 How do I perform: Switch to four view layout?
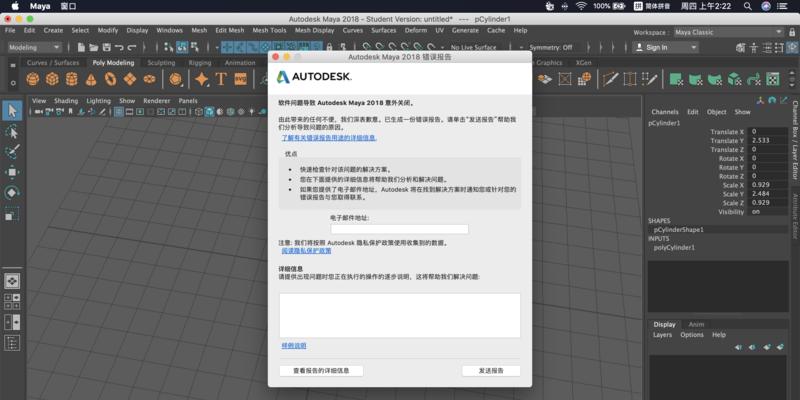point(12,302)
